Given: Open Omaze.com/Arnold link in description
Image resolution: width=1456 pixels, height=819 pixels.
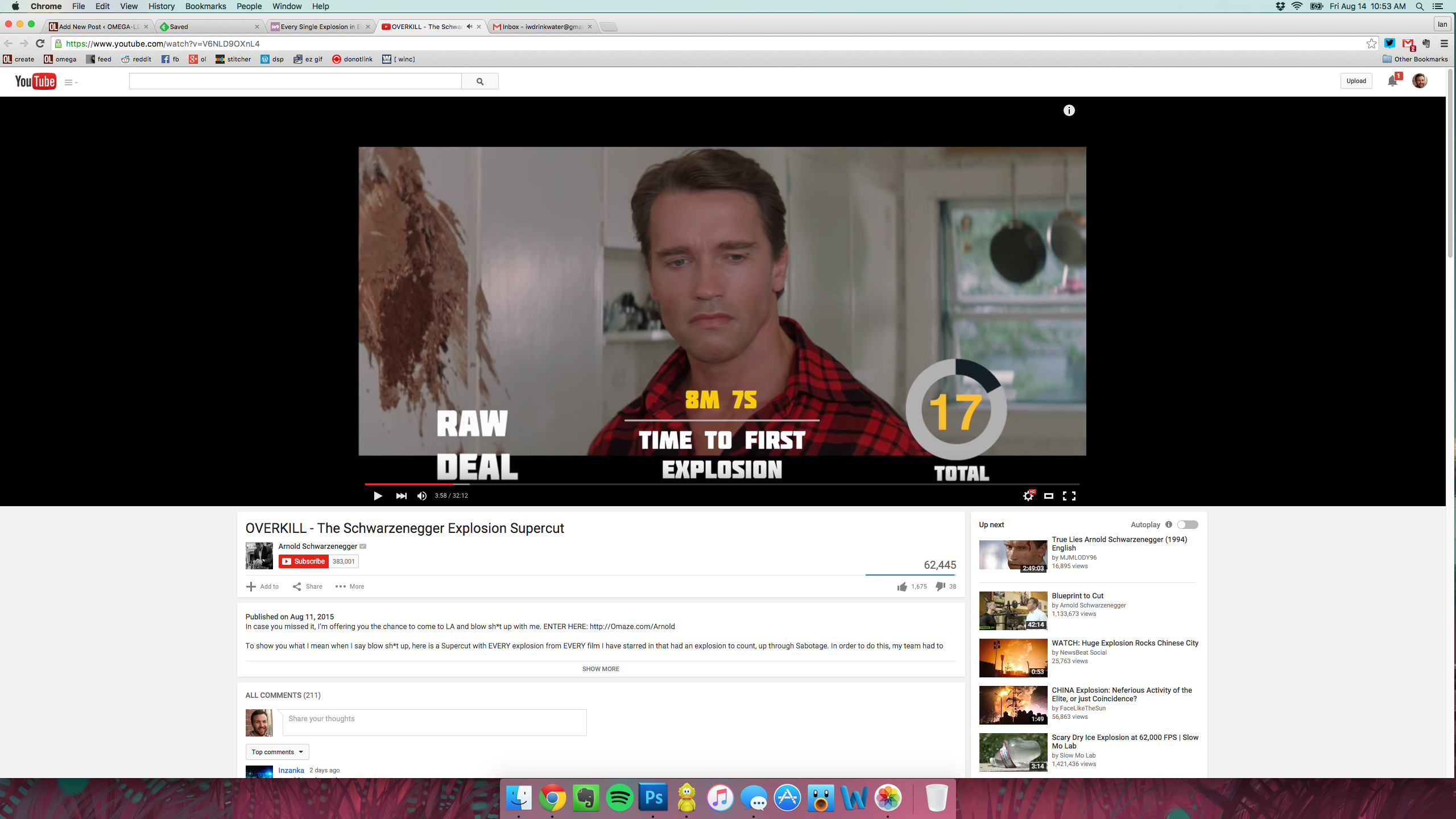Looking at the screenshot, I should tap(632, 626).
